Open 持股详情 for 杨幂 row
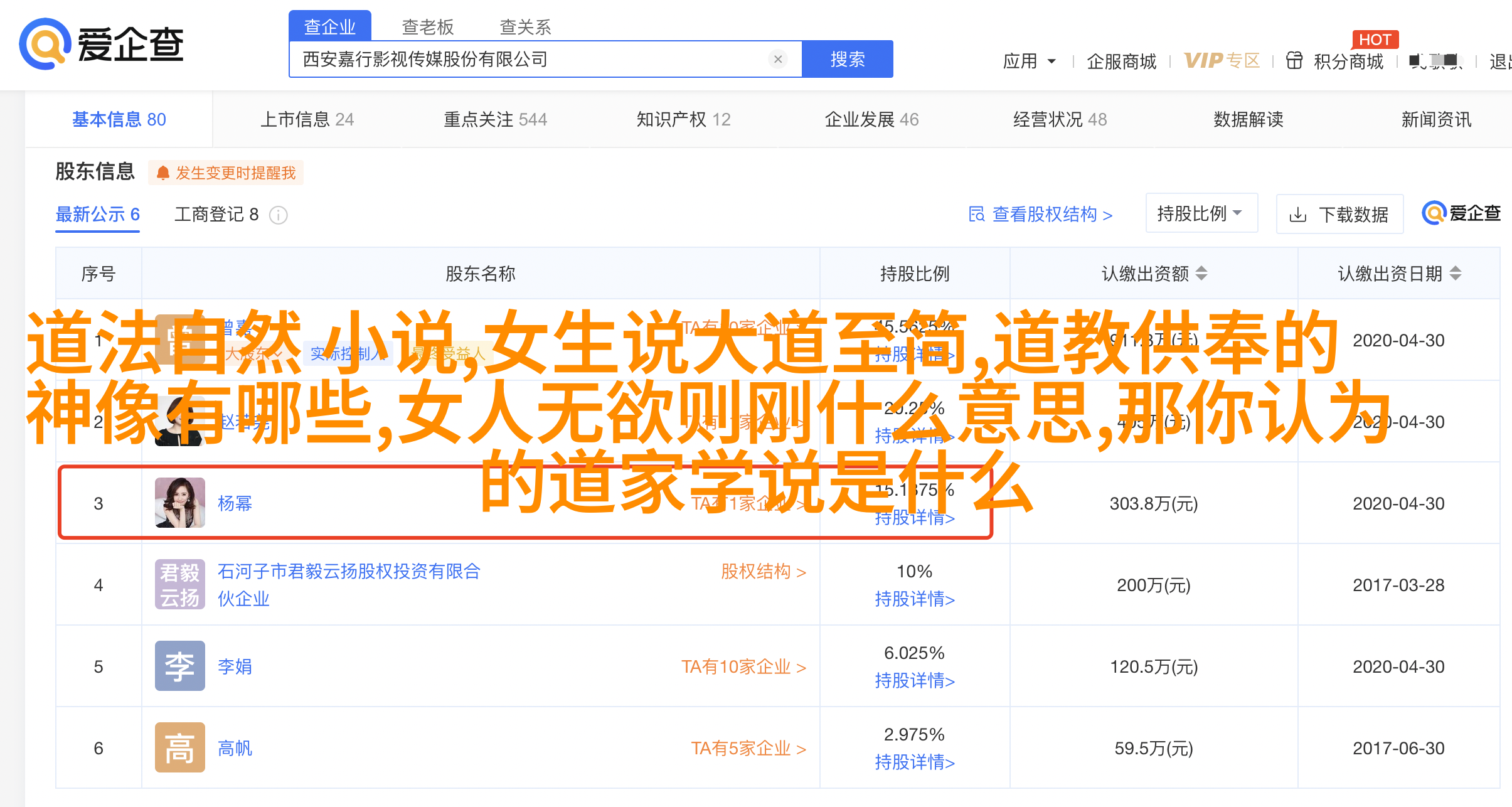This screenshot has height=807, width=1512. tap(915, 518)
